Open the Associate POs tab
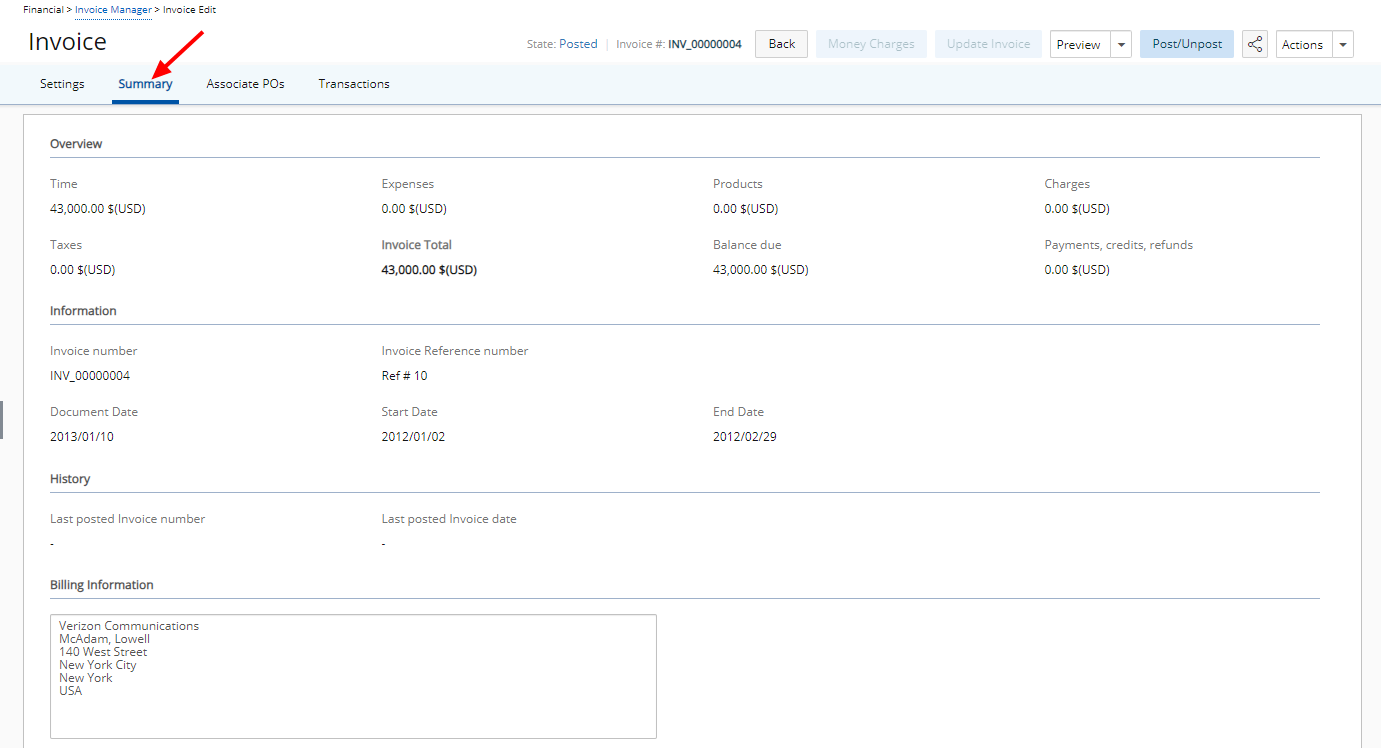The height and width of the screenshot is (748, 1381). coord(245,84)
